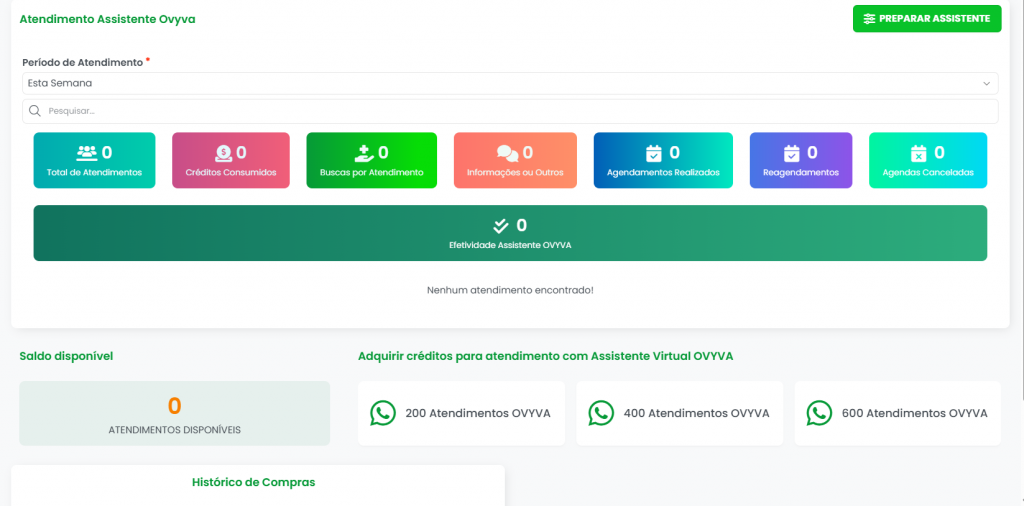Click the coin icon on Créditos Consumidos card
1024x506 pixels.
pos(223,153)
